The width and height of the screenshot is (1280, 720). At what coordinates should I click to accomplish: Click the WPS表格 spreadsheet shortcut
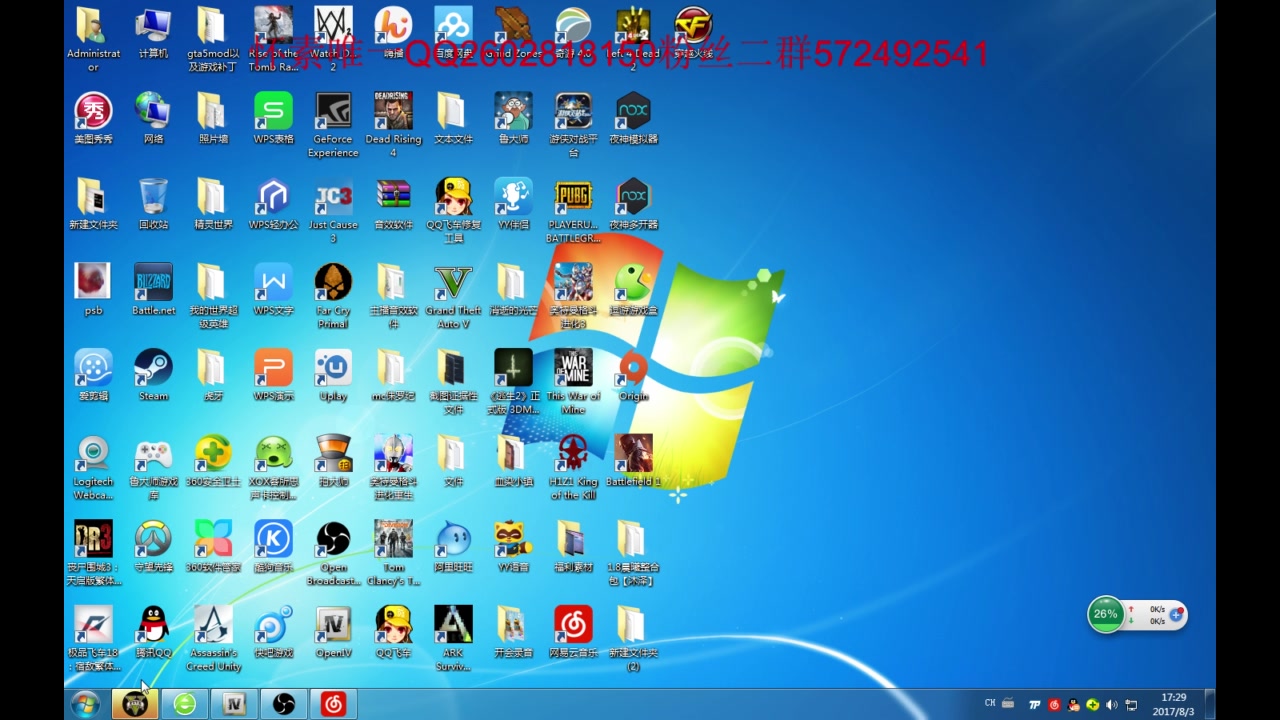[273, 119]
